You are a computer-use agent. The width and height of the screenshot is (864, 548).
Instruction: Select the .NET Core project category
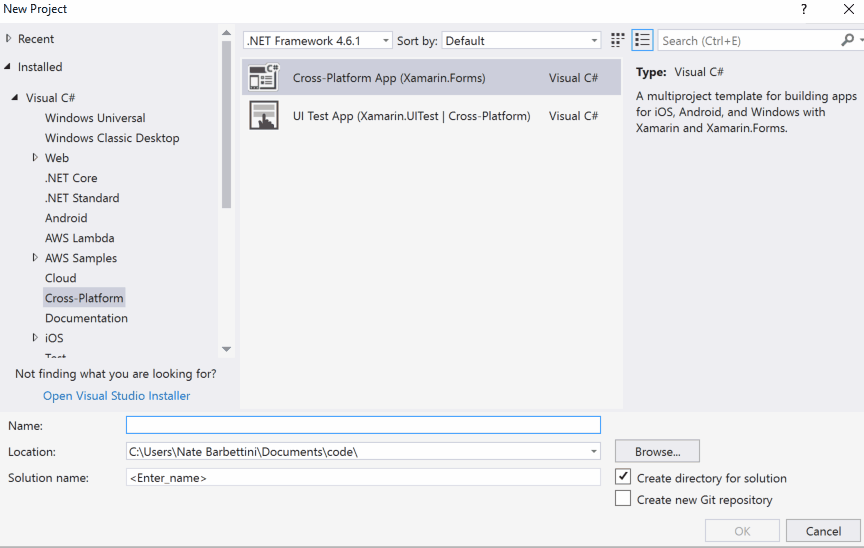71,178
